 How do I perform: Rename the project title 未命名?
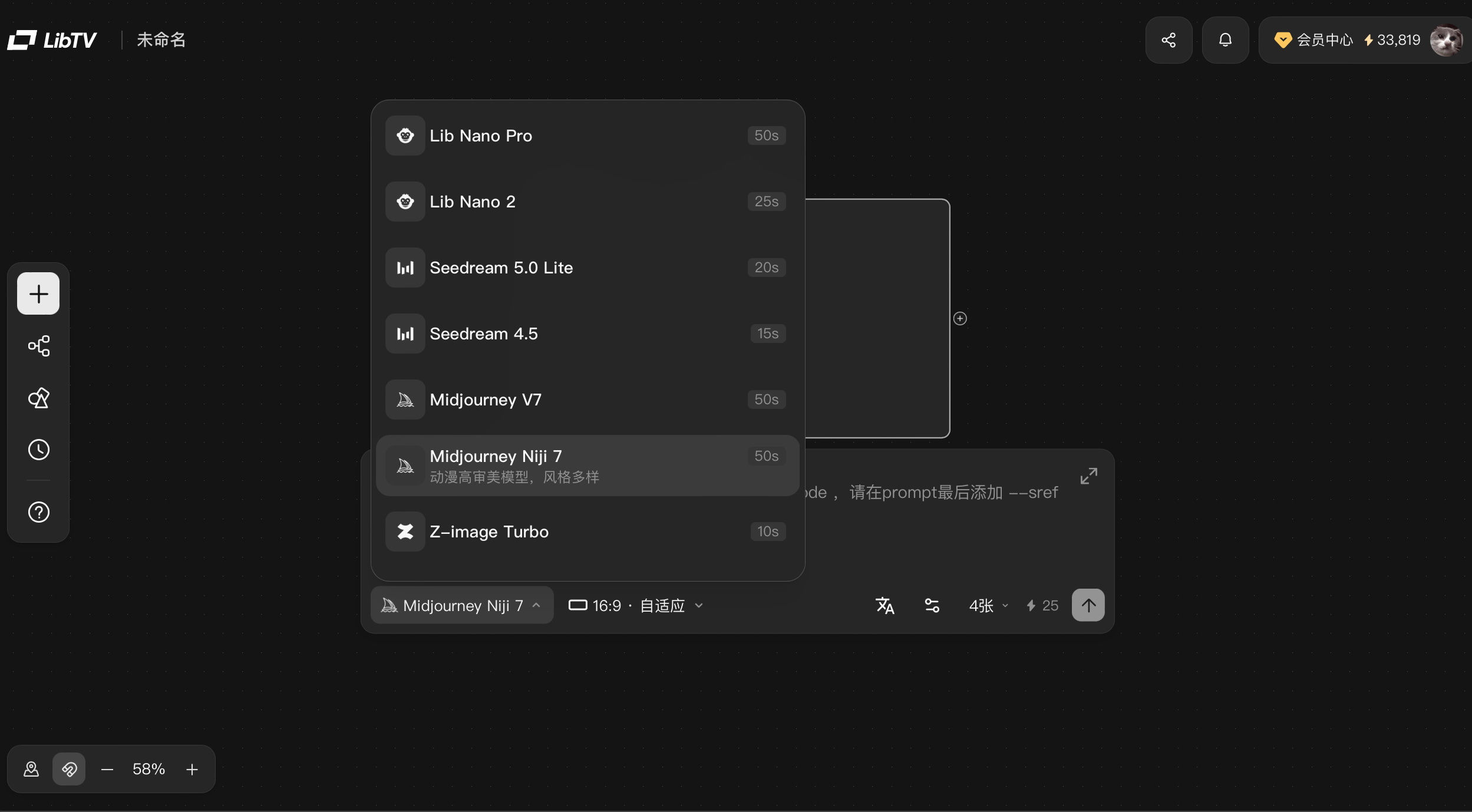pyautogui.click(x=161, y=40)
